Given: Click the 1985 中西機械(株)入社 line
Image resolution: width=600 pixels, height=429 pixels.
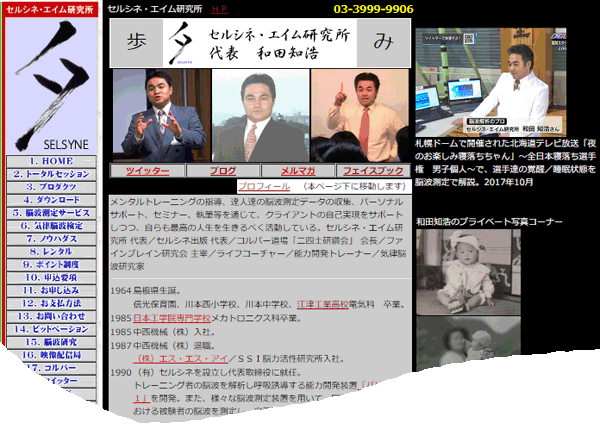Looking at the screenshot, I should 163,332.
